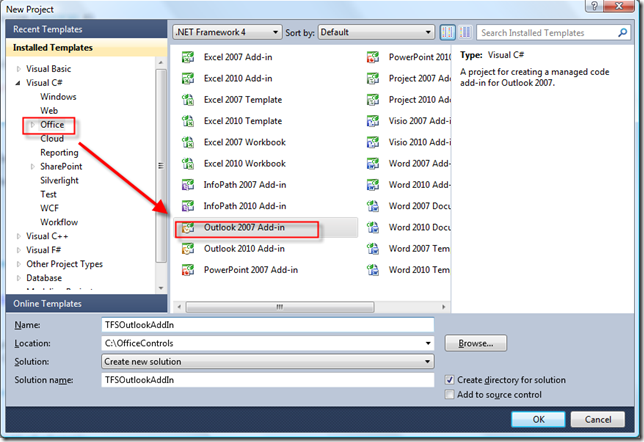Click the Excel 2007 Add-in template icon
Viewport: 644px width, 442px height.
click(188, 57)
